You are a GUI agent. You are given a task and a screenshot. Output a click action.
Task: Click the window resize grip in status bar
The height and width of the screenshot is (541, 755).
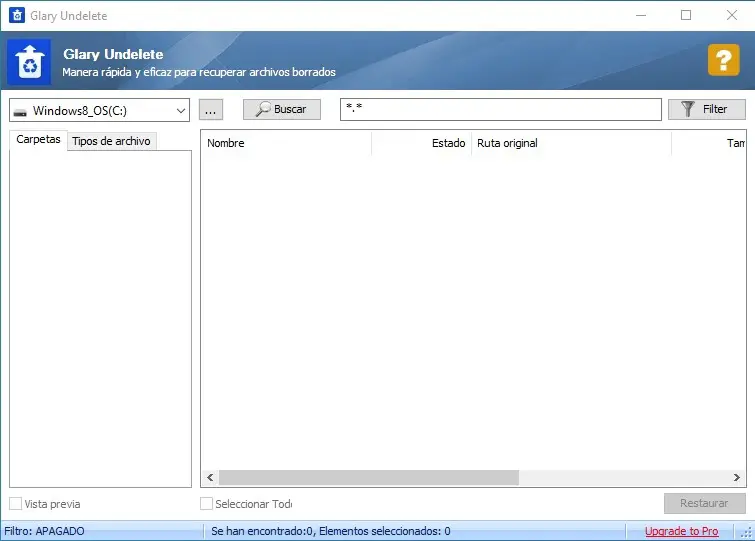pos(746,532)
